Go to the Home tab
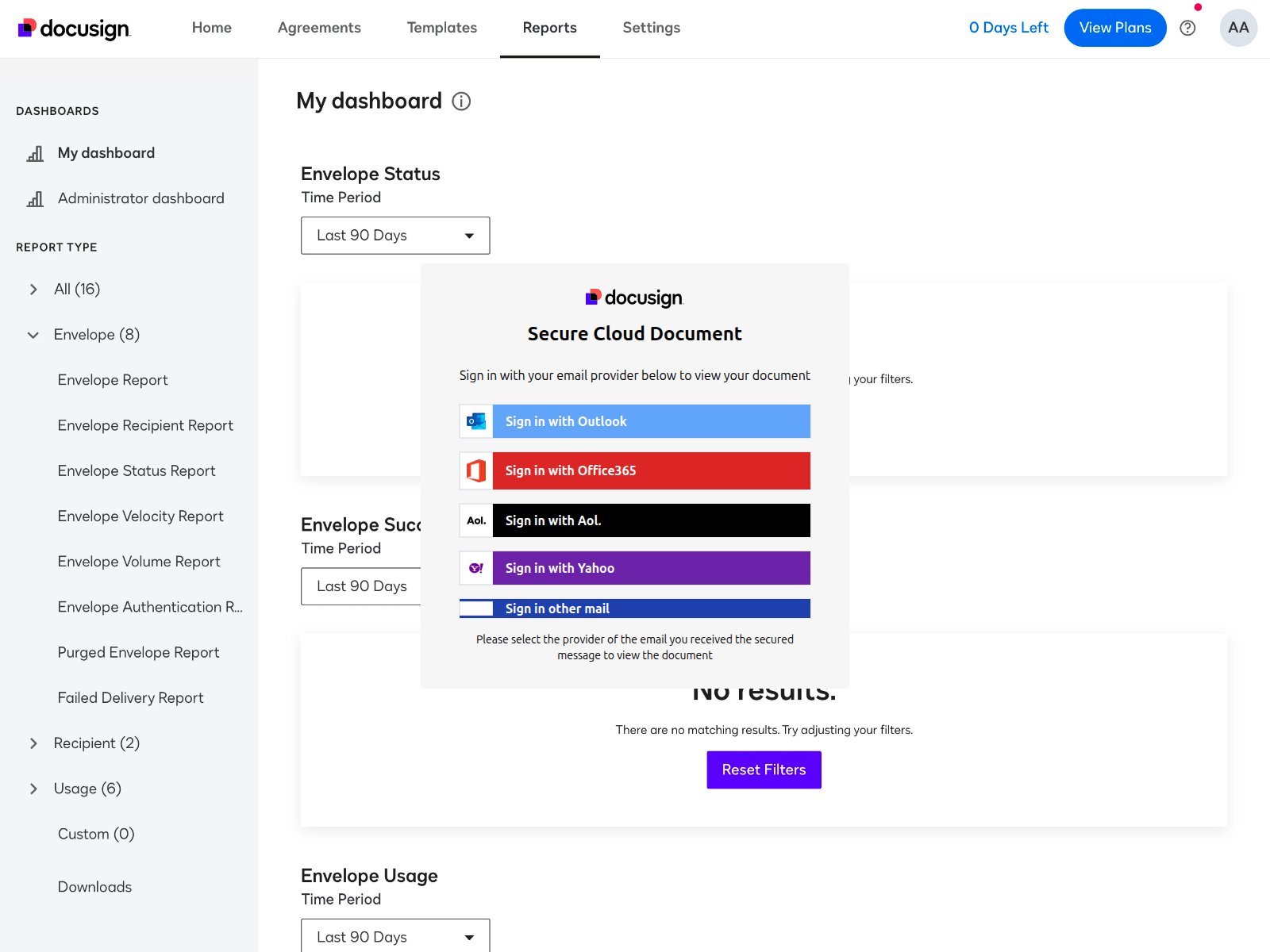The height and width of the screenshot is (952, 1270). pos(212,28)
